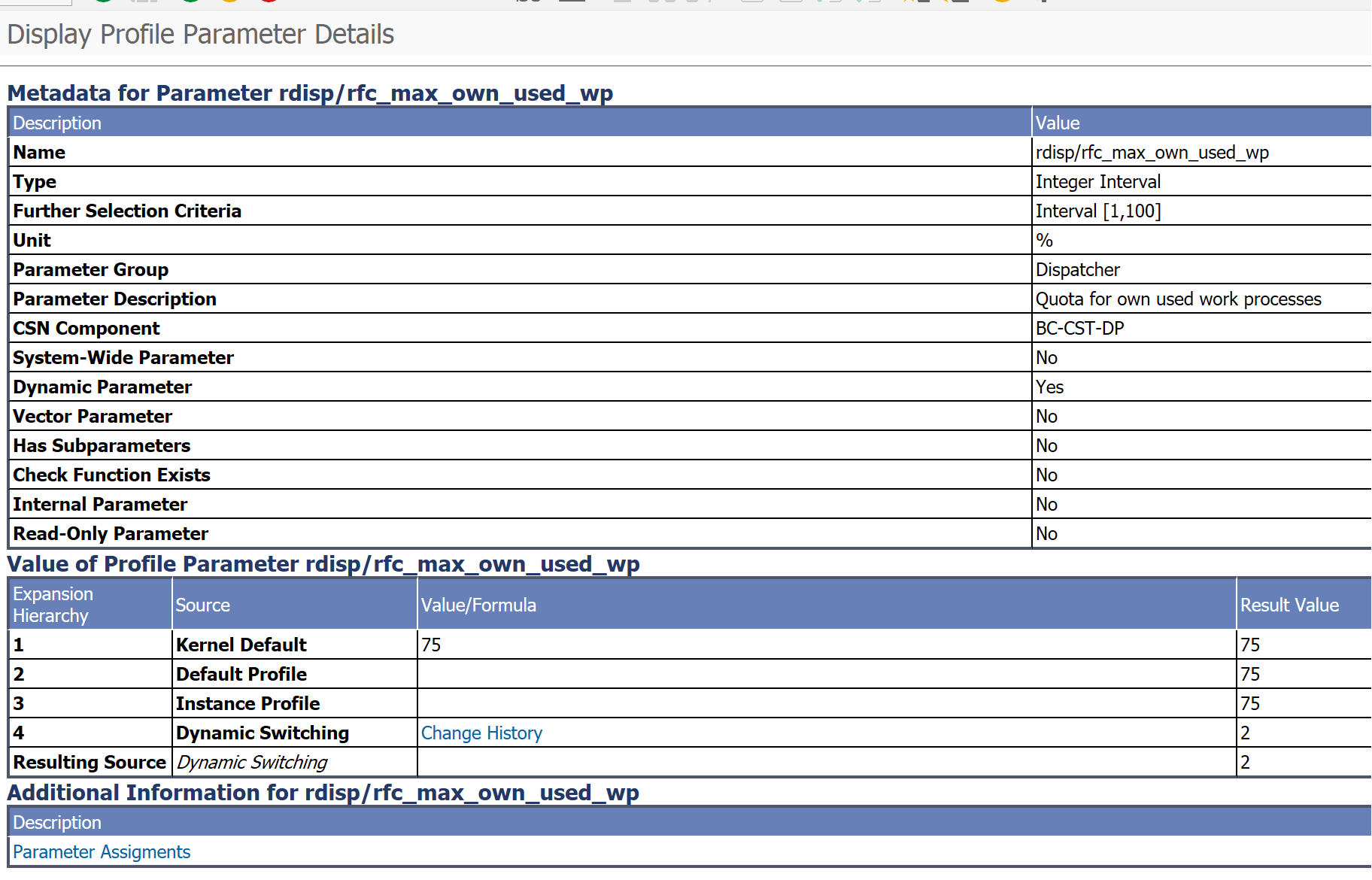Viewport: 1372px width, 880px height.
Task: Select the italic Dynamic Switching resulting source cell
Action: 252,762
